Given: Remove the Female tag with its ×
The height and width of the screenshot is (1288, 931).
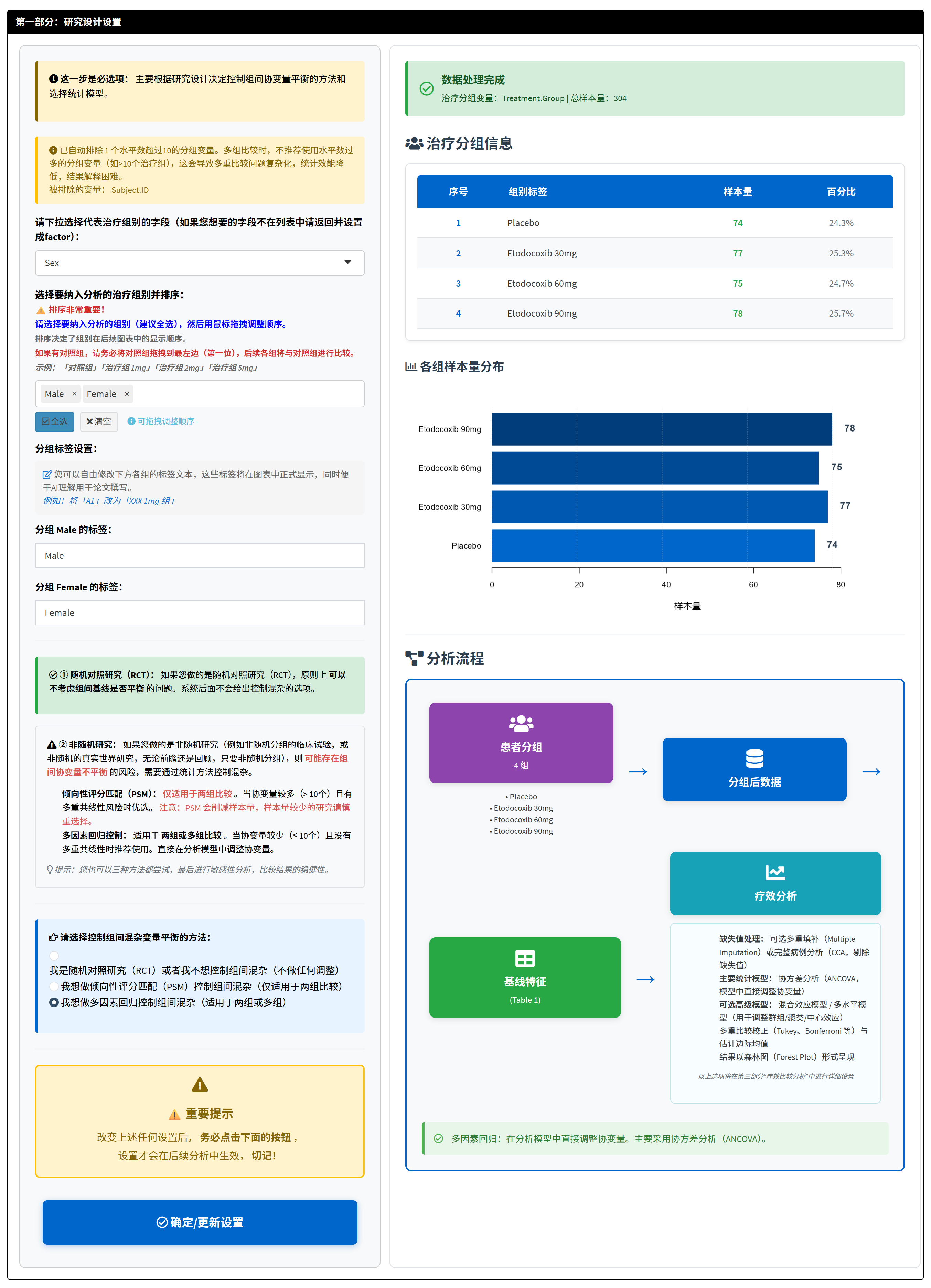Looking at the screenshot, I should [x=127, y=394].
